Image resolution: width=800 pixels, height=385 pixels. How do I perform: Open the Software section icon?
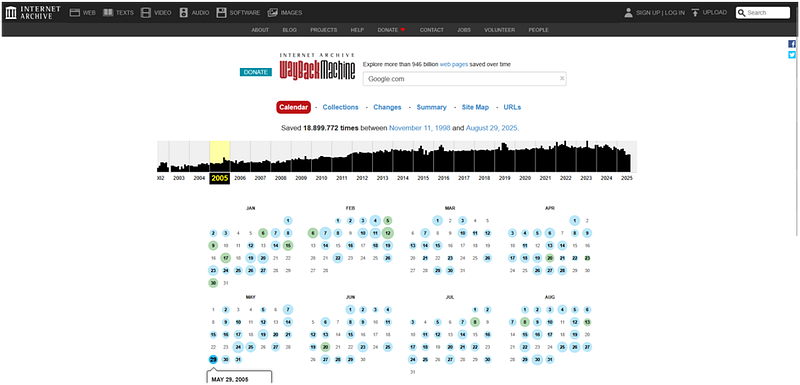click(x=221, y=13)
